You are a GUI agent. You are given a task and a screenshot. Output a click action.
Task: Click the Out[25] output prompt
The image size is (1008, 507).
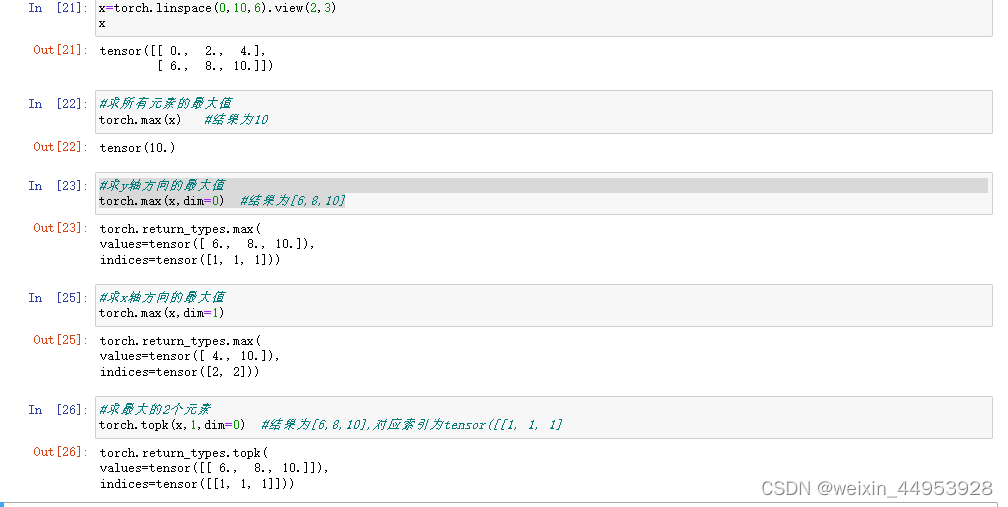point(60,339)
